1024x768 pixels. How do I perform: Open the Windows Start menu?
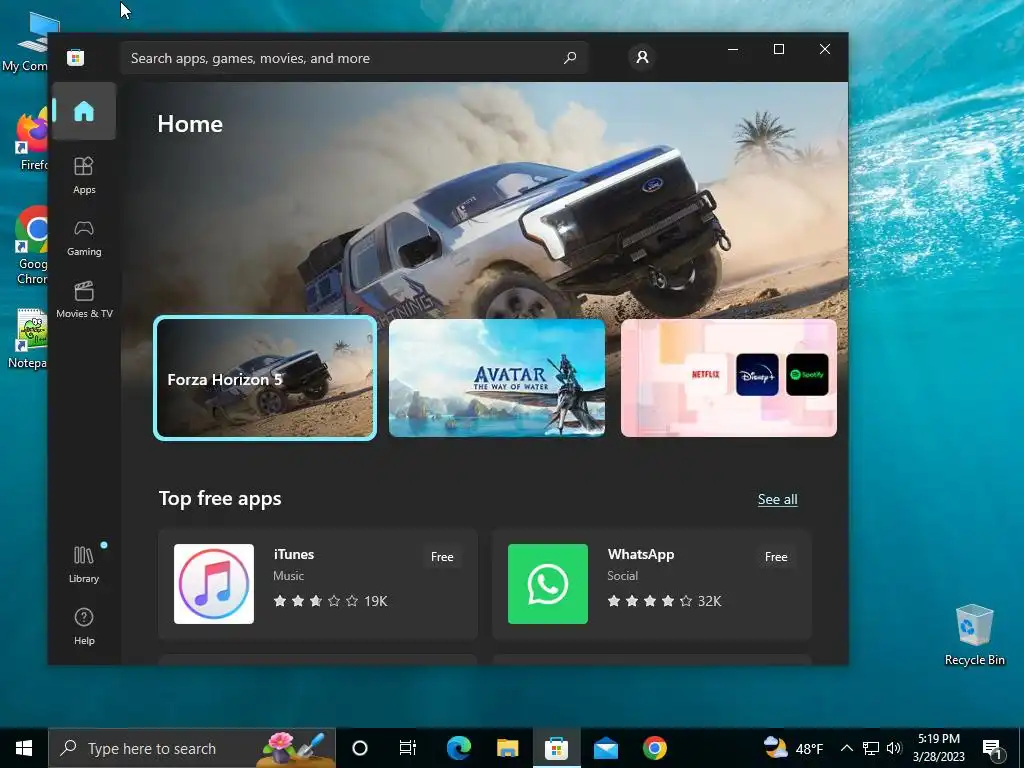tap(24, 748)
